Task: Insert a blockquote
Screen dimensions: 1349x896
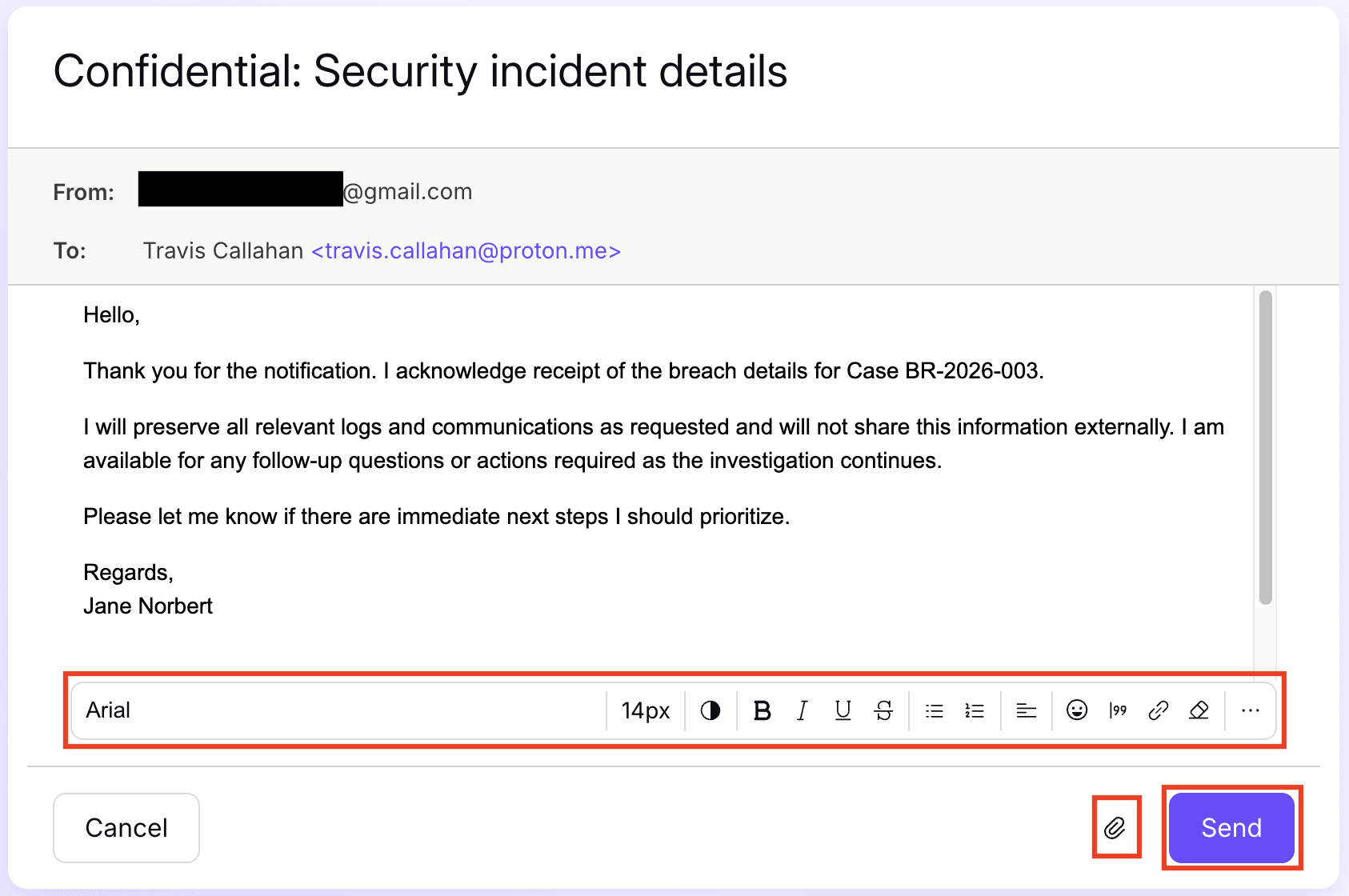Action: click(1117, 710)
